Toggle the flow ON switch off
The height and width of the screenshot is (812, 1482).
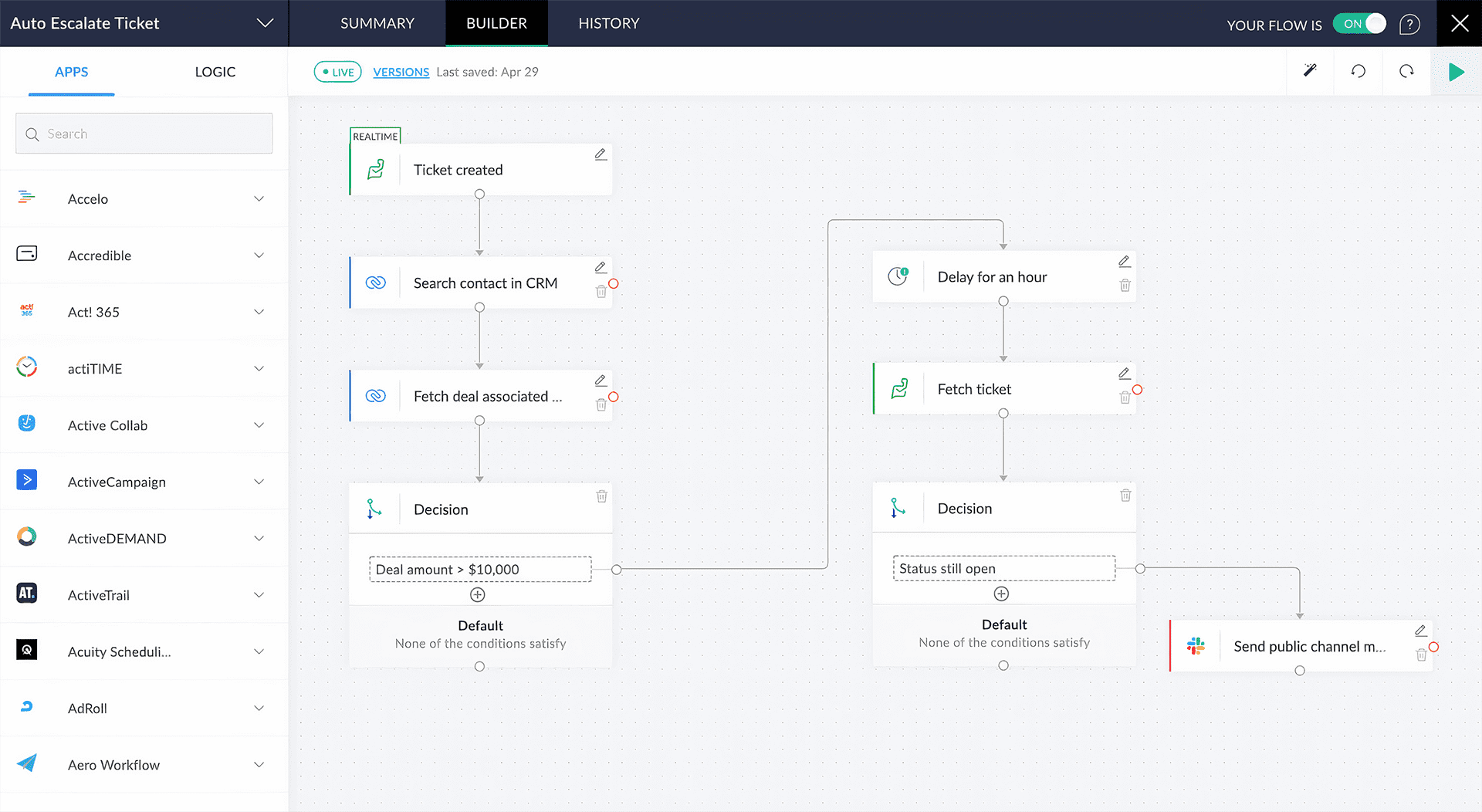(1360, 24)
